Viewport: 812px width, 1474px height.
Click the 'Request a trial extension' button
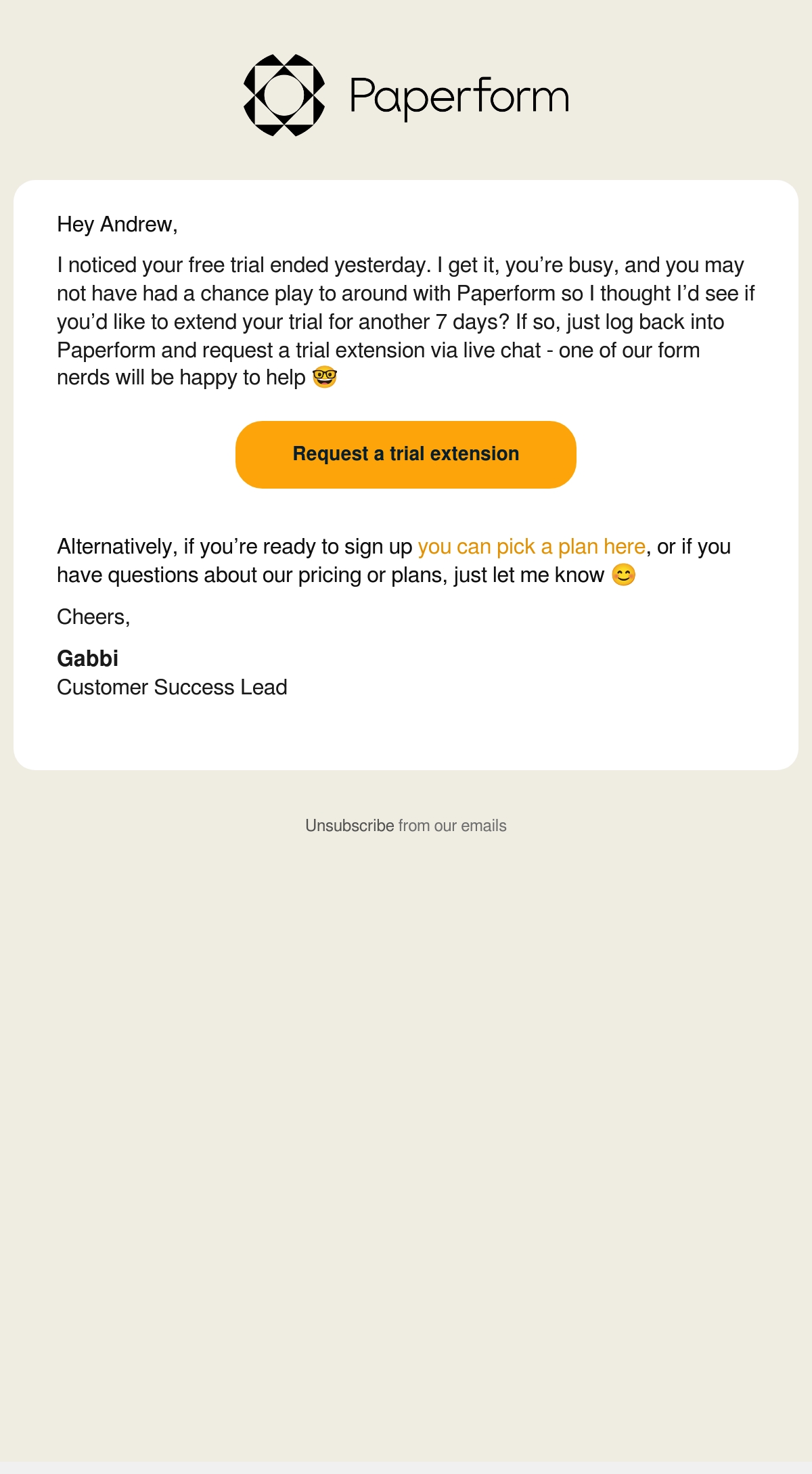(406, 455)
